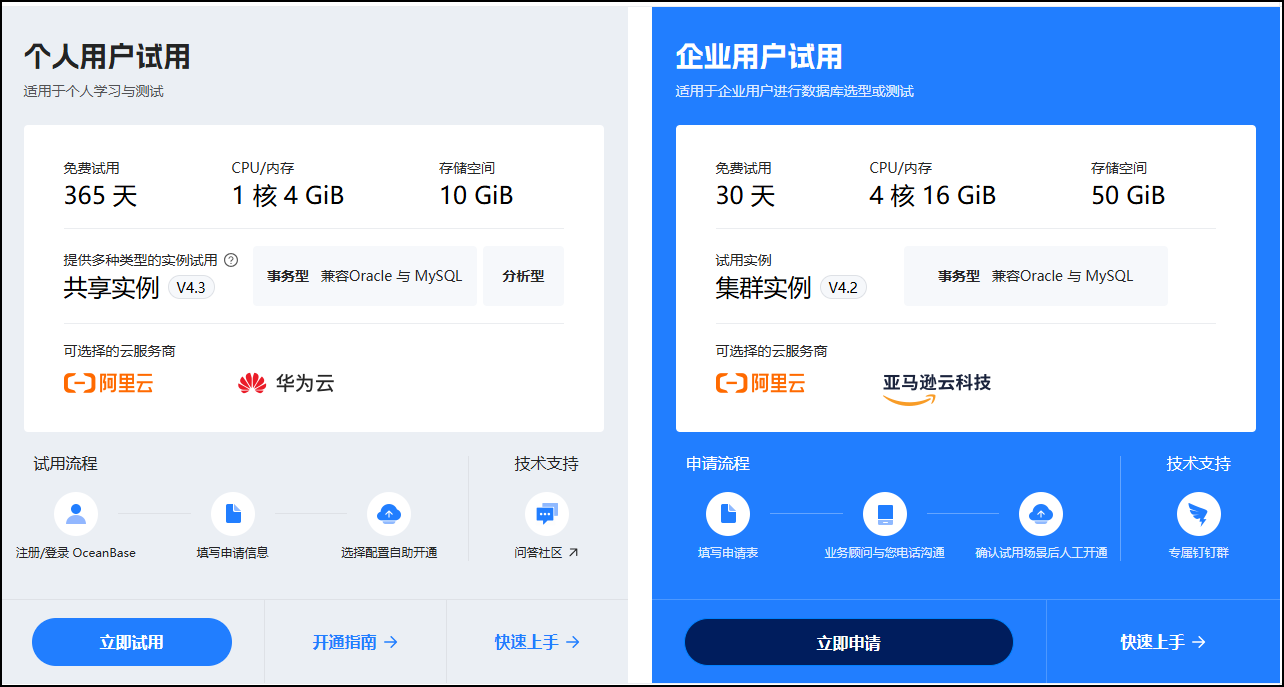This screenshot has height=687, width=1284.
Task: Select the 华为云 logo
Action: click(x=286, y=383)
